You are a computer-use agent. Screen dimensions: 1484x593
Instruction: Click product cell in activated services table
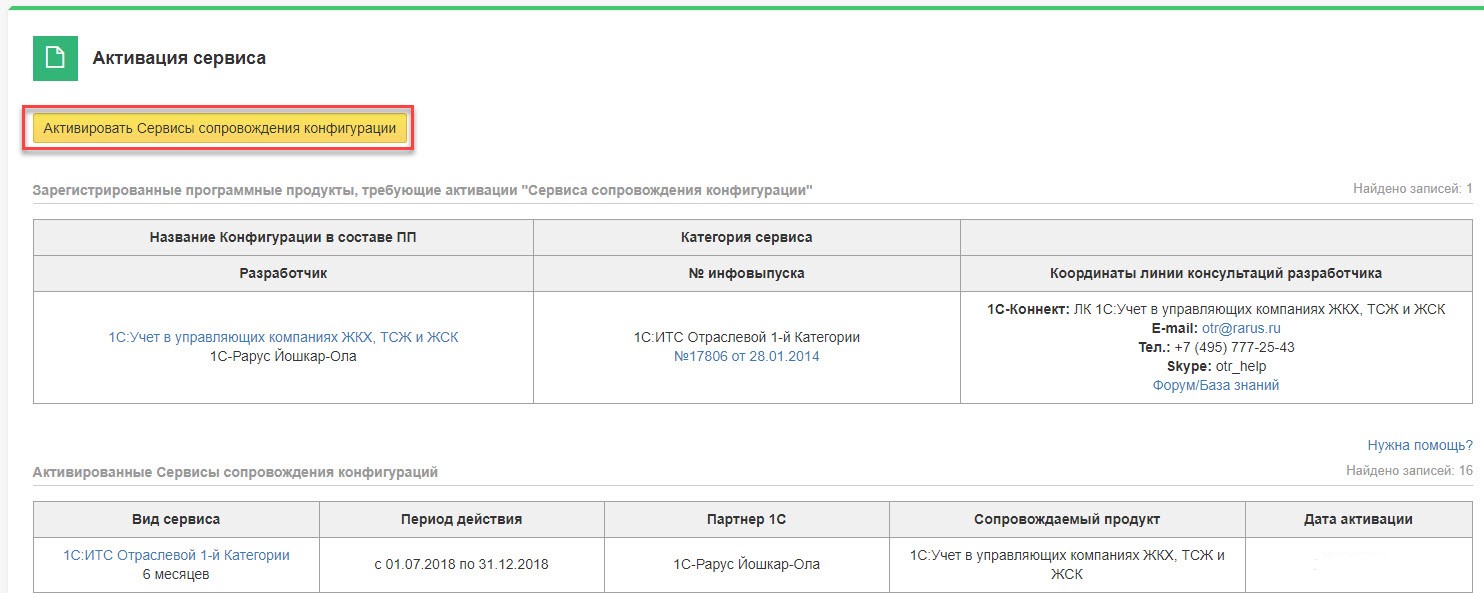1067,564
